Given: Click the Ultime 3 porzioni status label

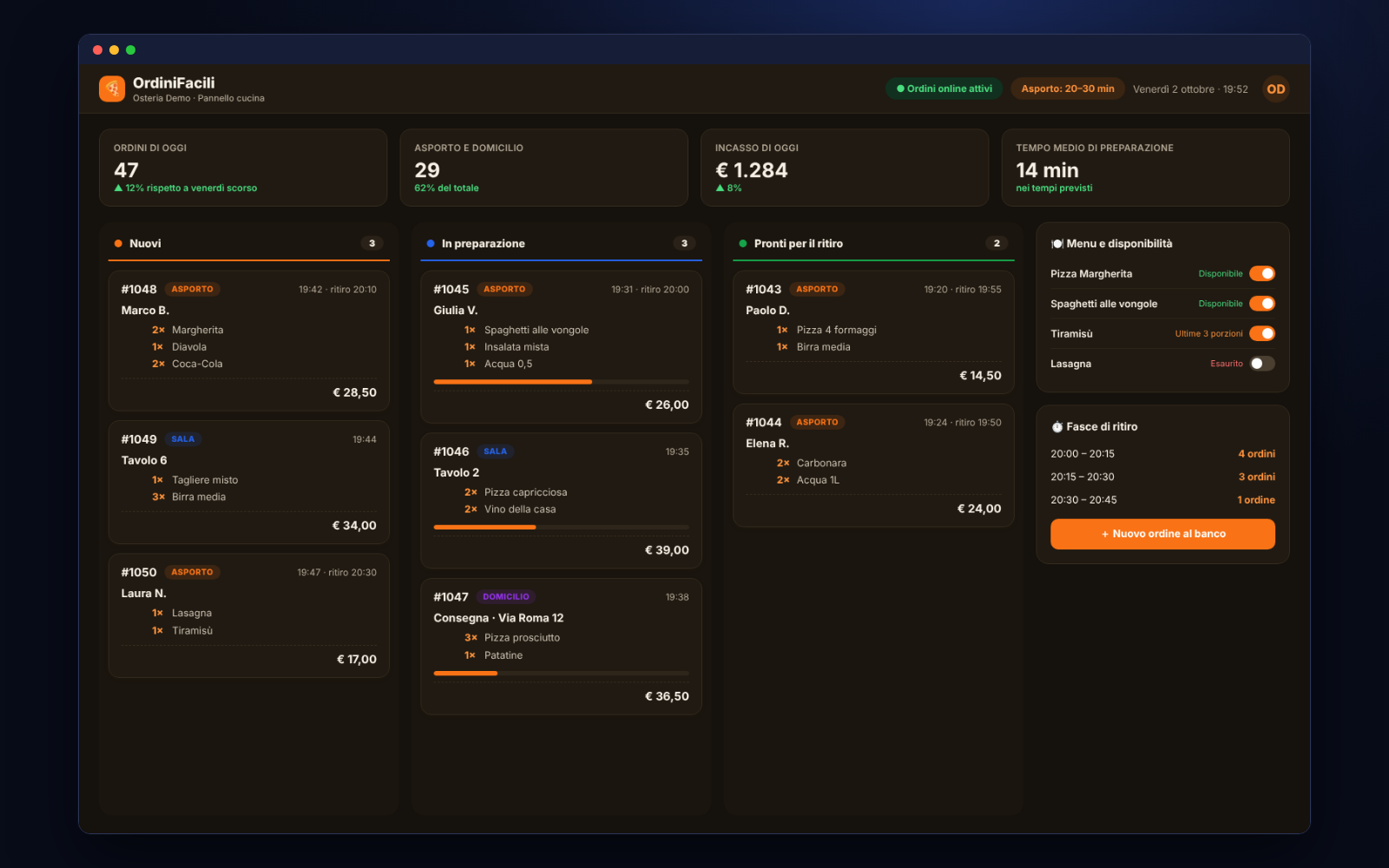Looking at the screenshot, I should (x=1208, y=334).
